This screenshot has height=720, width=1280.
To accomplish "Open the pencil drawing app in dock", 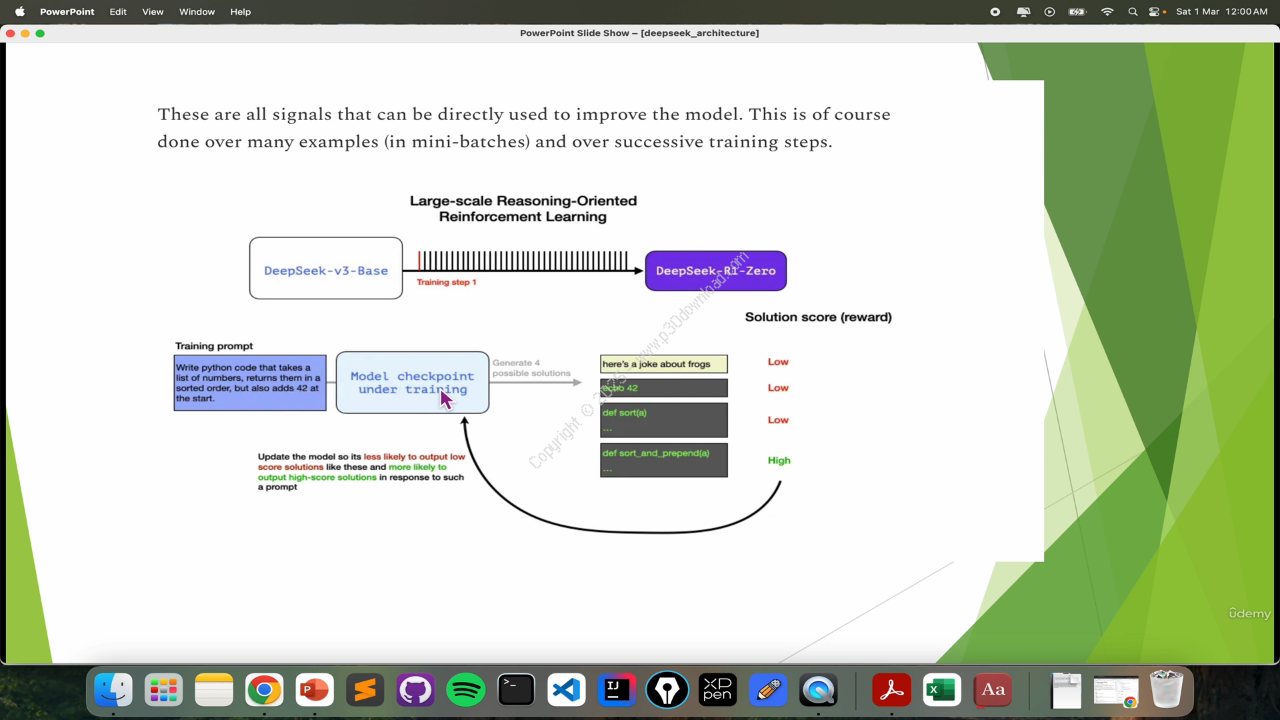I will tap(768, 689).
